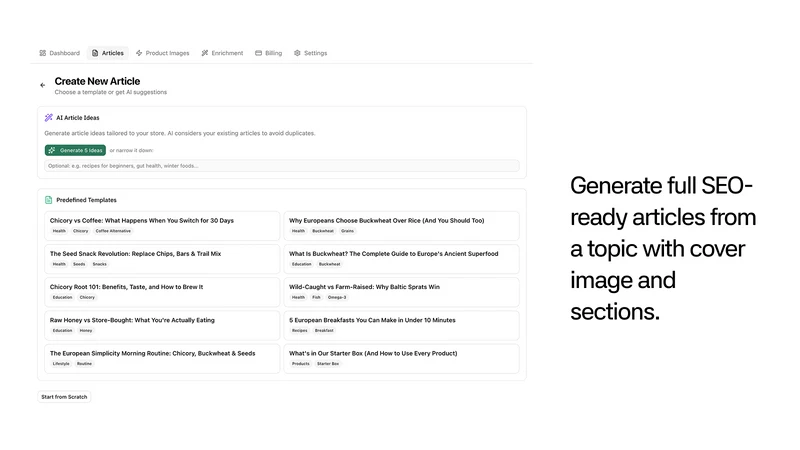Click the 'or narrow it down' text
Screen dimensions: 800x450
click(131, 151)
